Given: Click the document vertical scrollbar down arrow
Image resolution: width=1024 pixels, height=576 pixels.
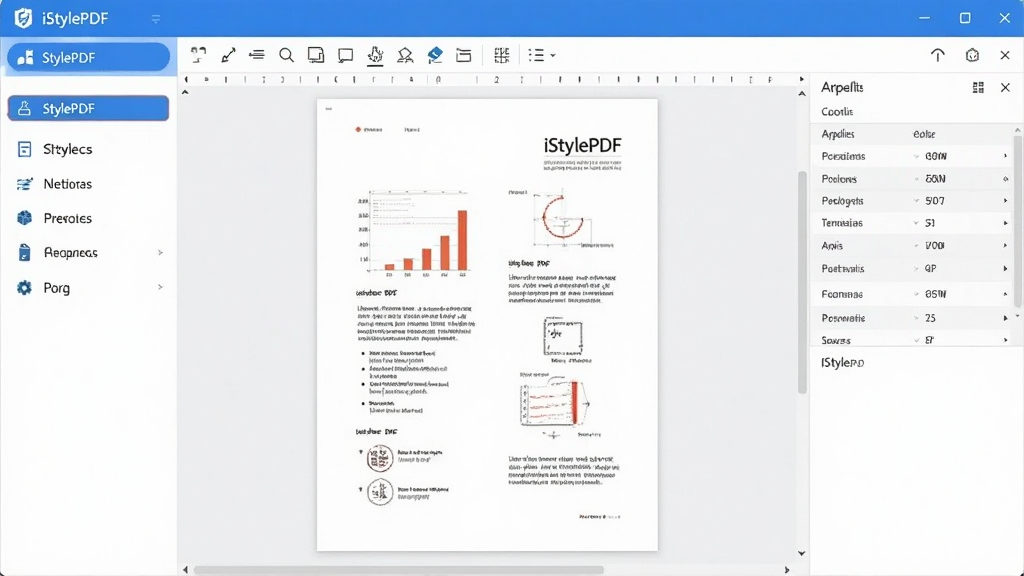Looking at the screenshot, I should [802, 553].
